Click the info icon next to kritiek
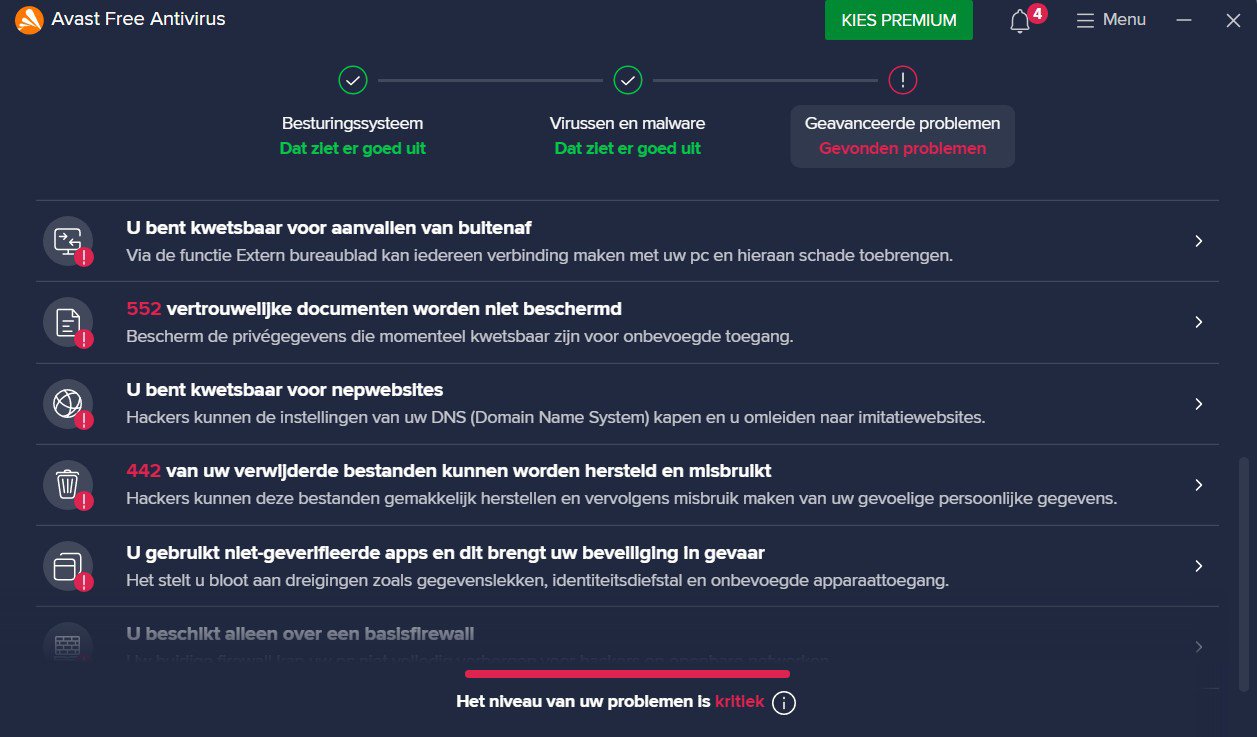This screenshot has height=737, width=1257. click(785, 703)
